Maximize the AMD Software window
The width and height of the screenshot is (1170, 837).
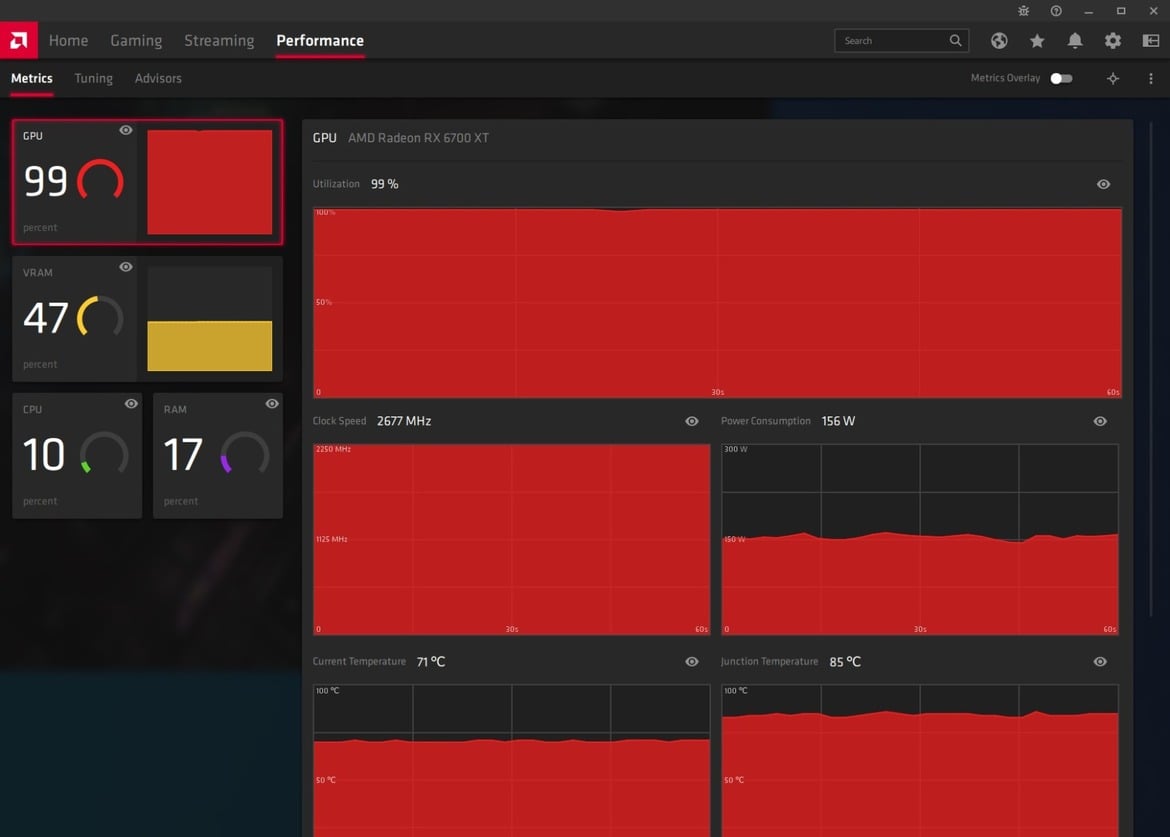pos(1121,11)
